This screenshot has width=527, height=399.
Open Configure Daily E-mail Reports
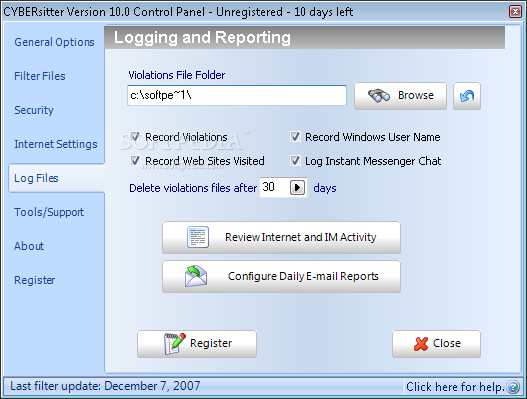281,276
